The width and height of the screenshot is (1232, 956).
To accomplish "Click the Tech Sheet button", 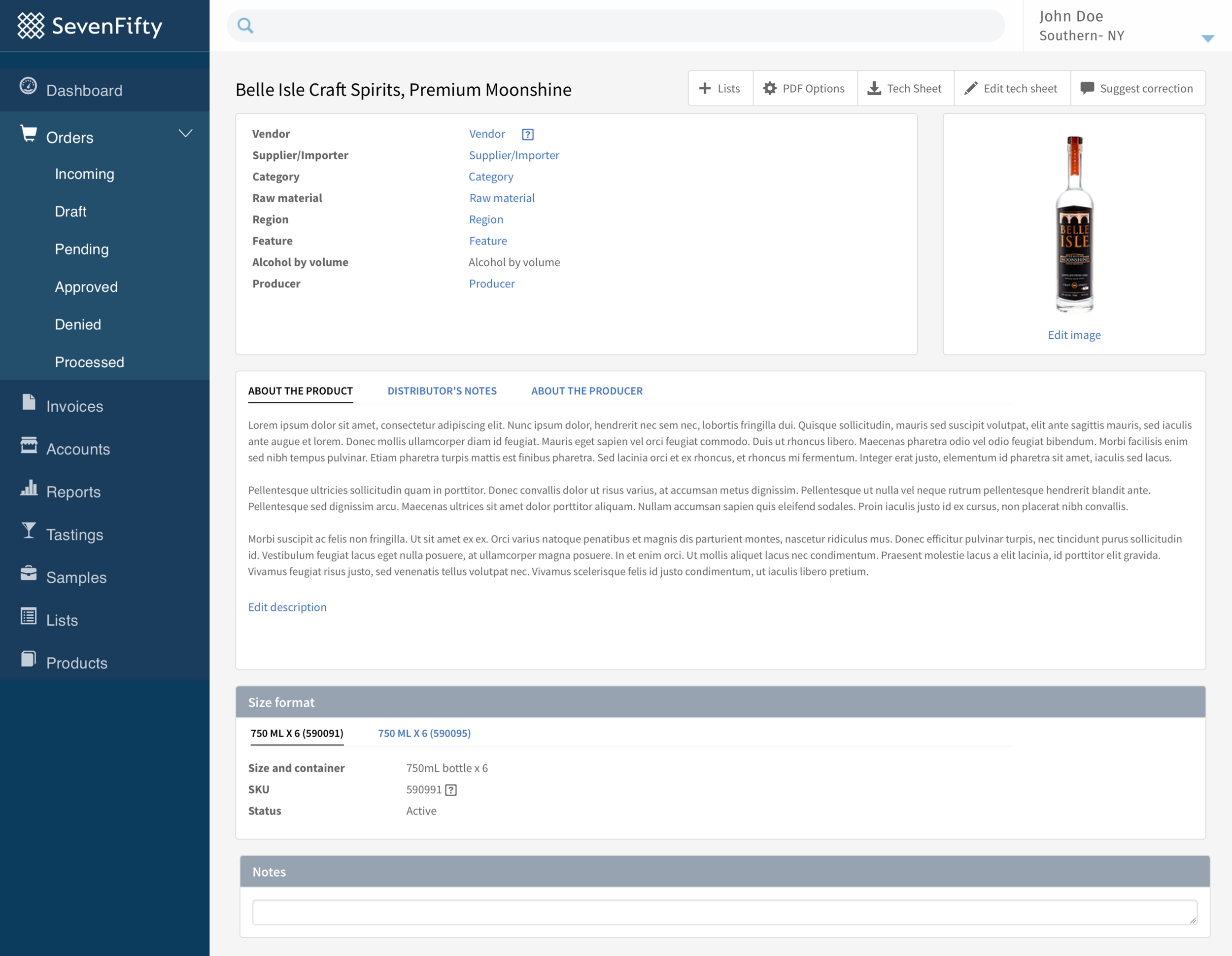I will pyautogui.click(x=905, y=88).
